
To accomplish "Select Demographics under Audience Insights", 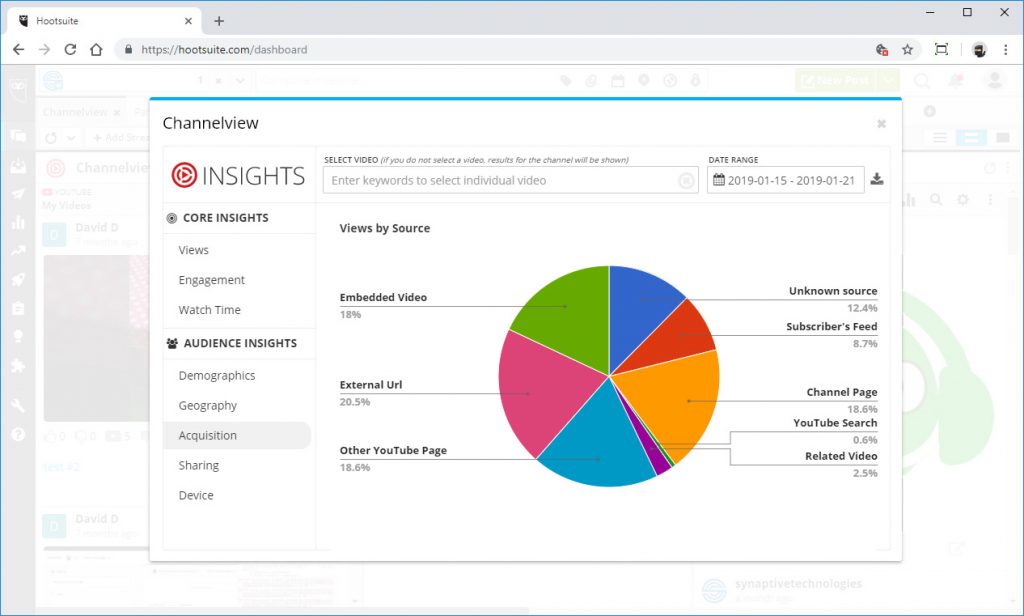I will pos(217,376).
